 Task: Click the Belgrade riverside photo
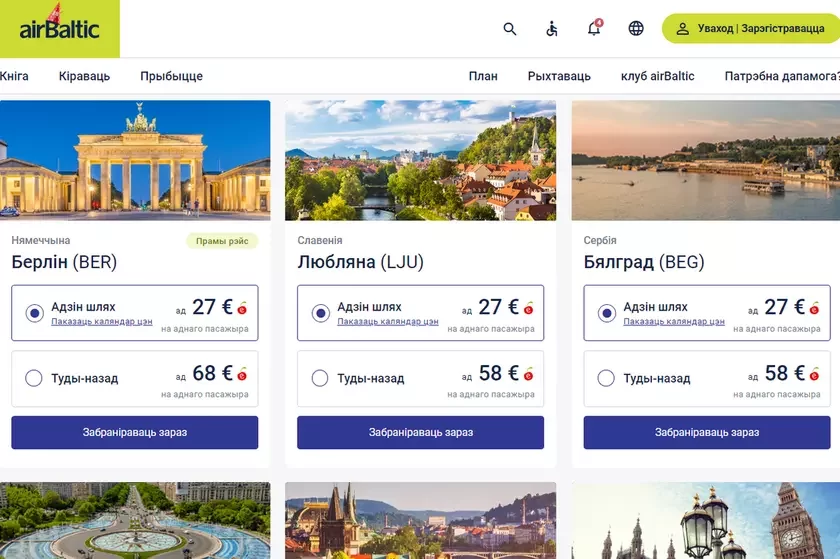[706, 160]
